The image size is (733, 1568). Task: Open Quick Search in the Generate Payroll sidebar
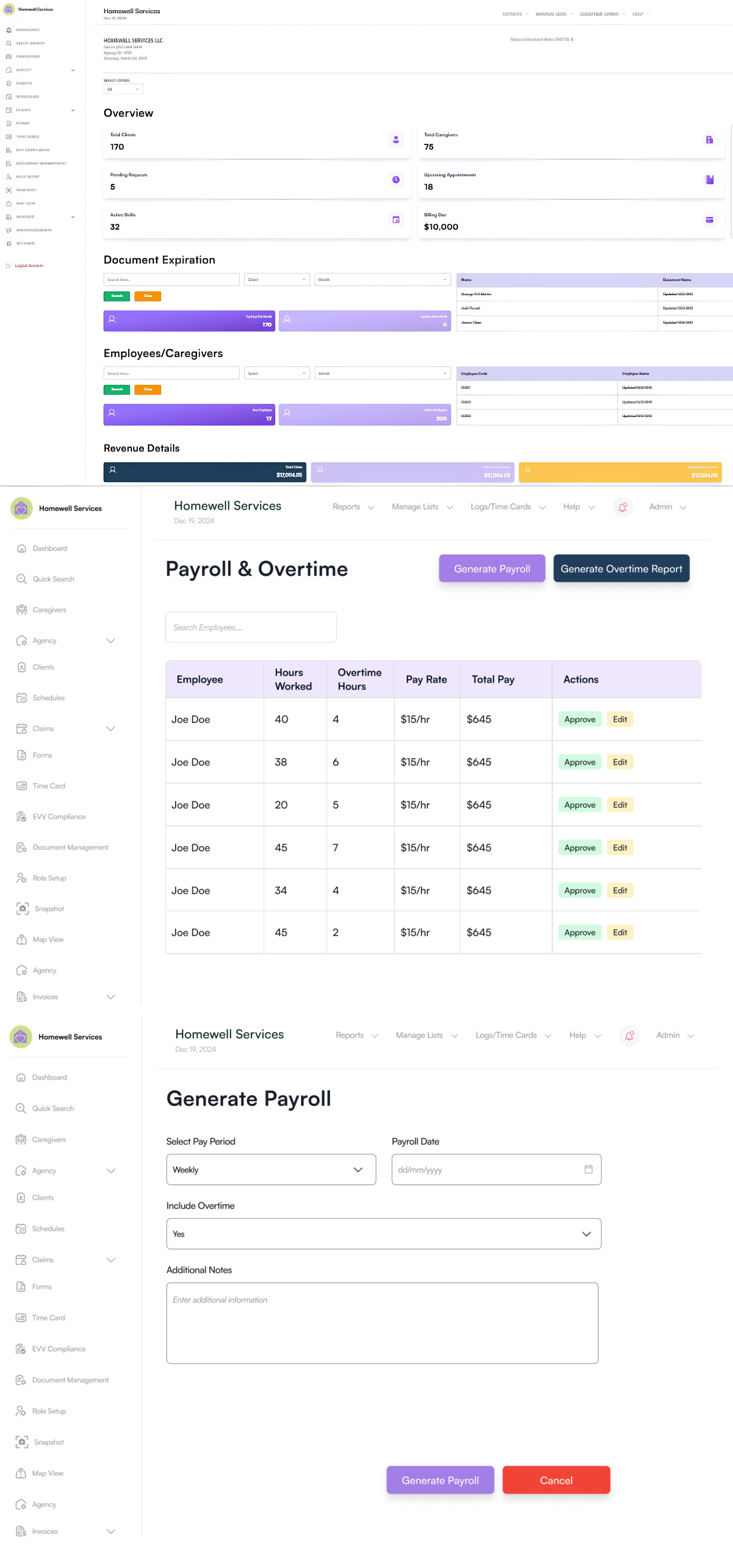[x=45, y=1109]
